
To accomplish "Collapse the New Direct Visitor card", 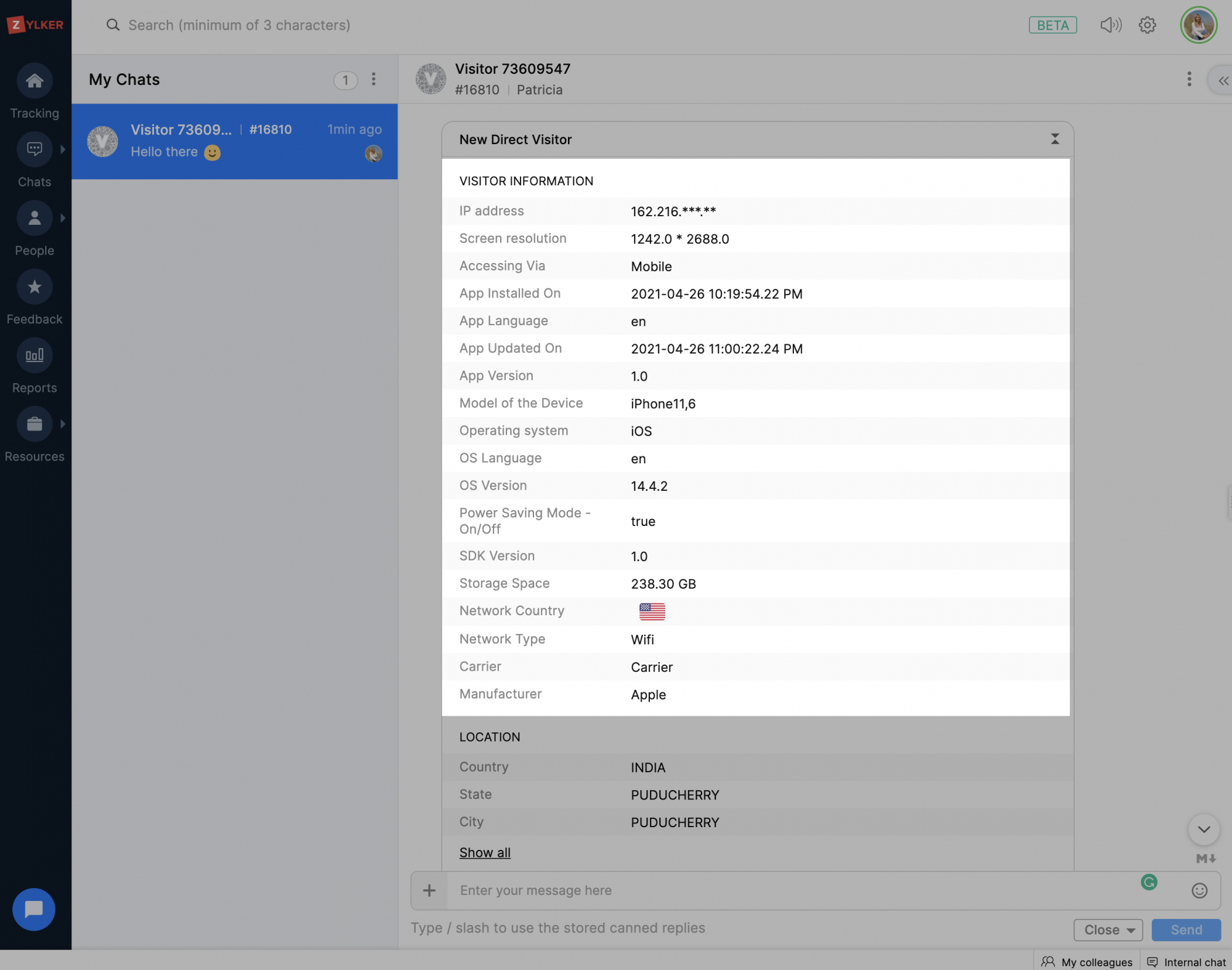I will (x=1055, y=139).
